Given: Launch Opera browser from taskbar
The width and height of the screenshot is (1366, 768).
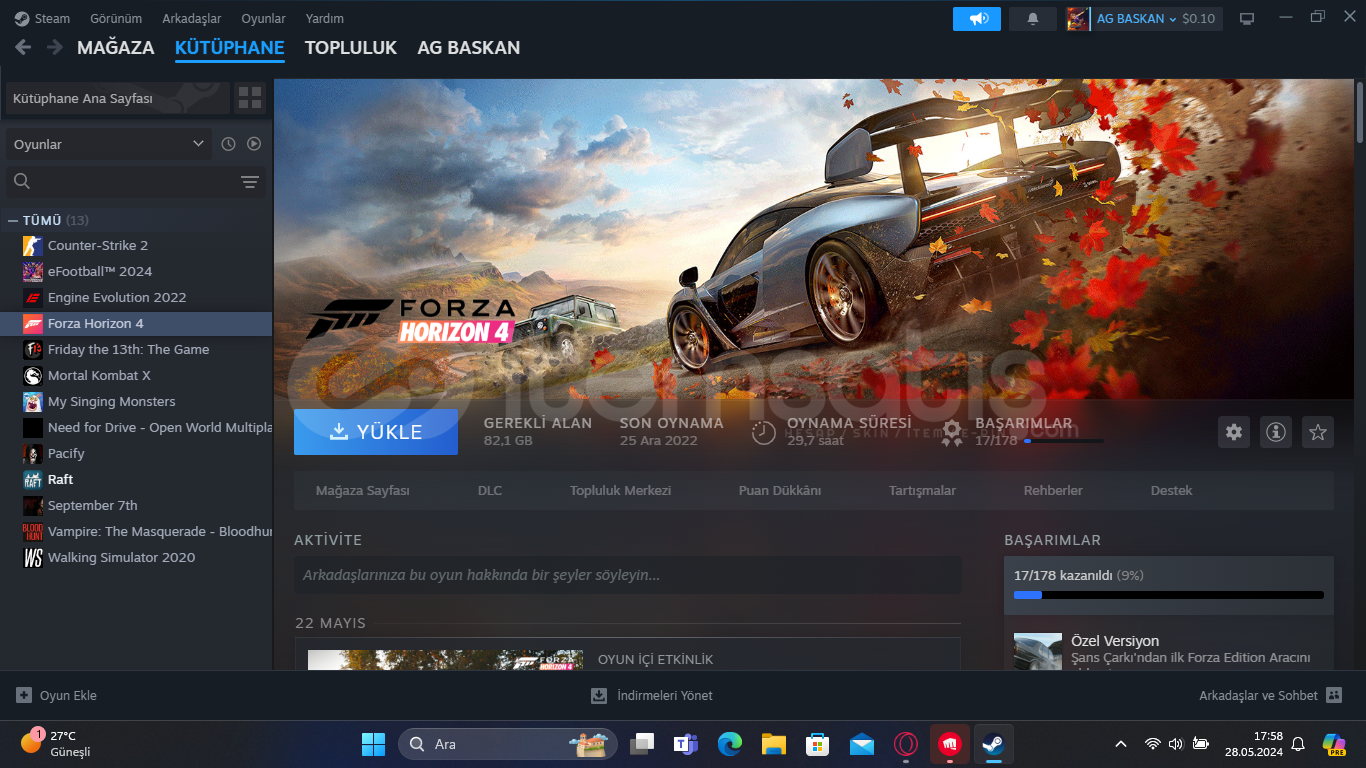Looking at the screenshot, I should click(906, 744).
